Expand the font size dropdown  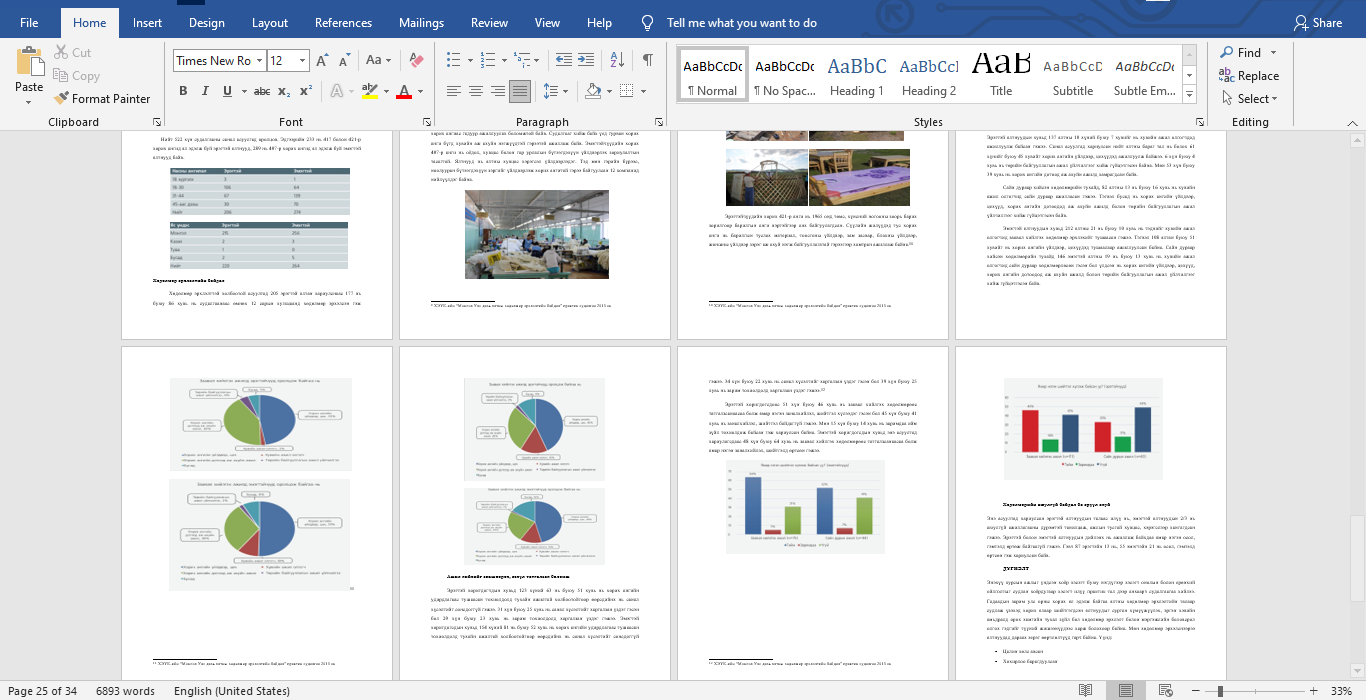point(303,61)
